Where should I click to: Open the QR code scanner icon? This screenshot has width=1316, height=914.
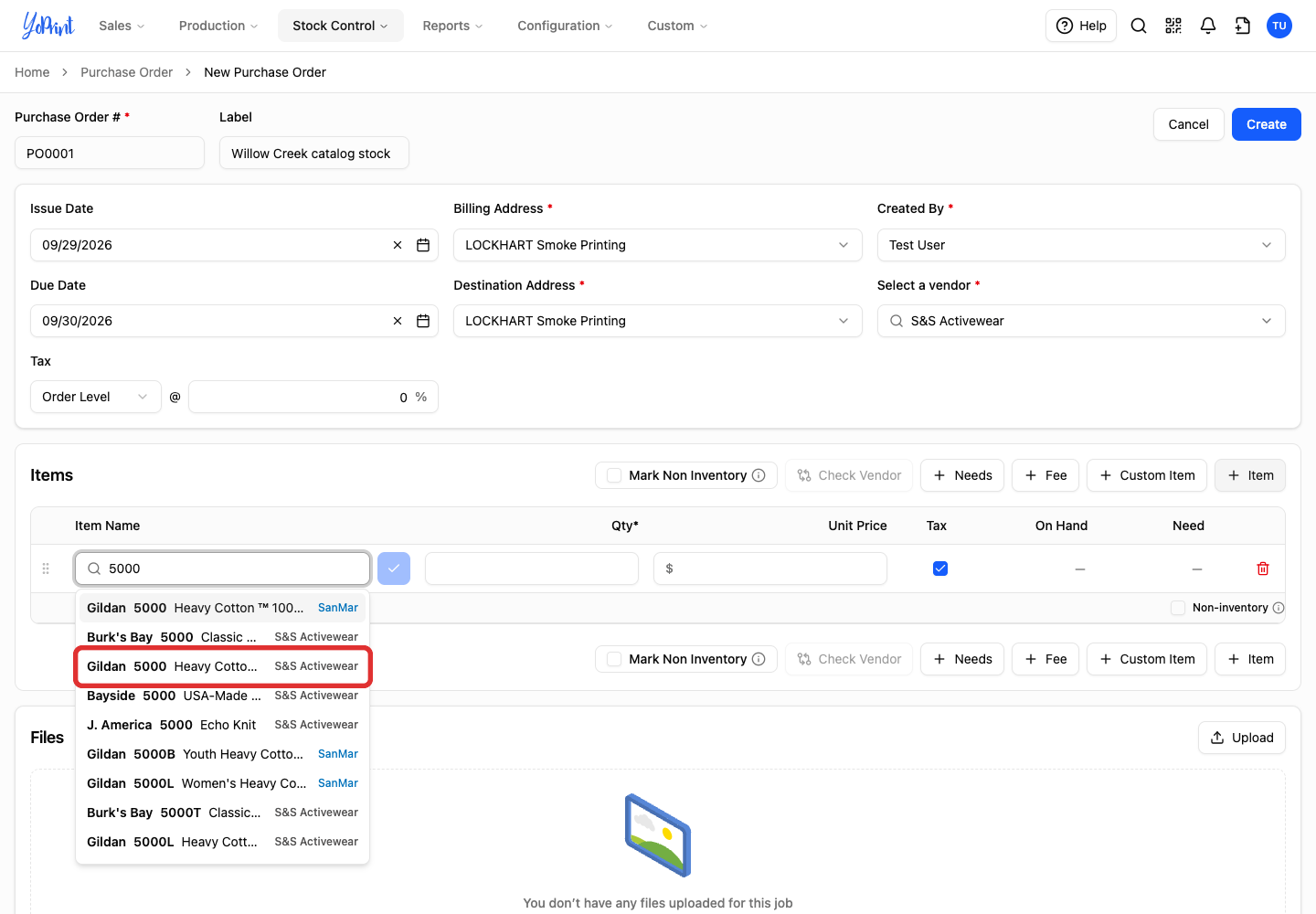(x=1173, y=26)
